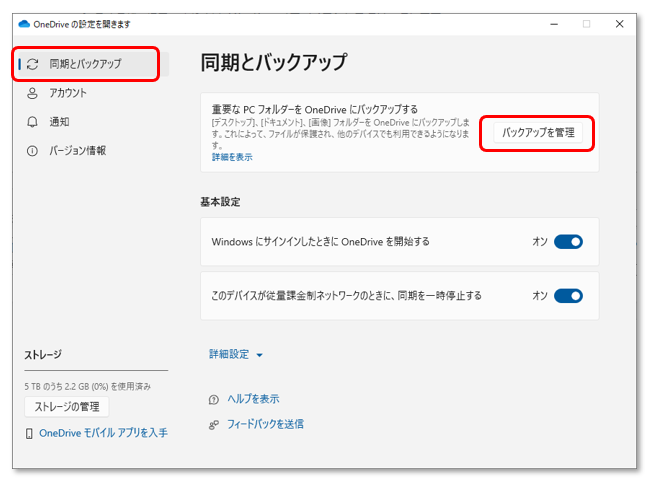Expand the 詳細設定 section
The height and width of the screenshot is (484, 651).
(x=235, y=354)
